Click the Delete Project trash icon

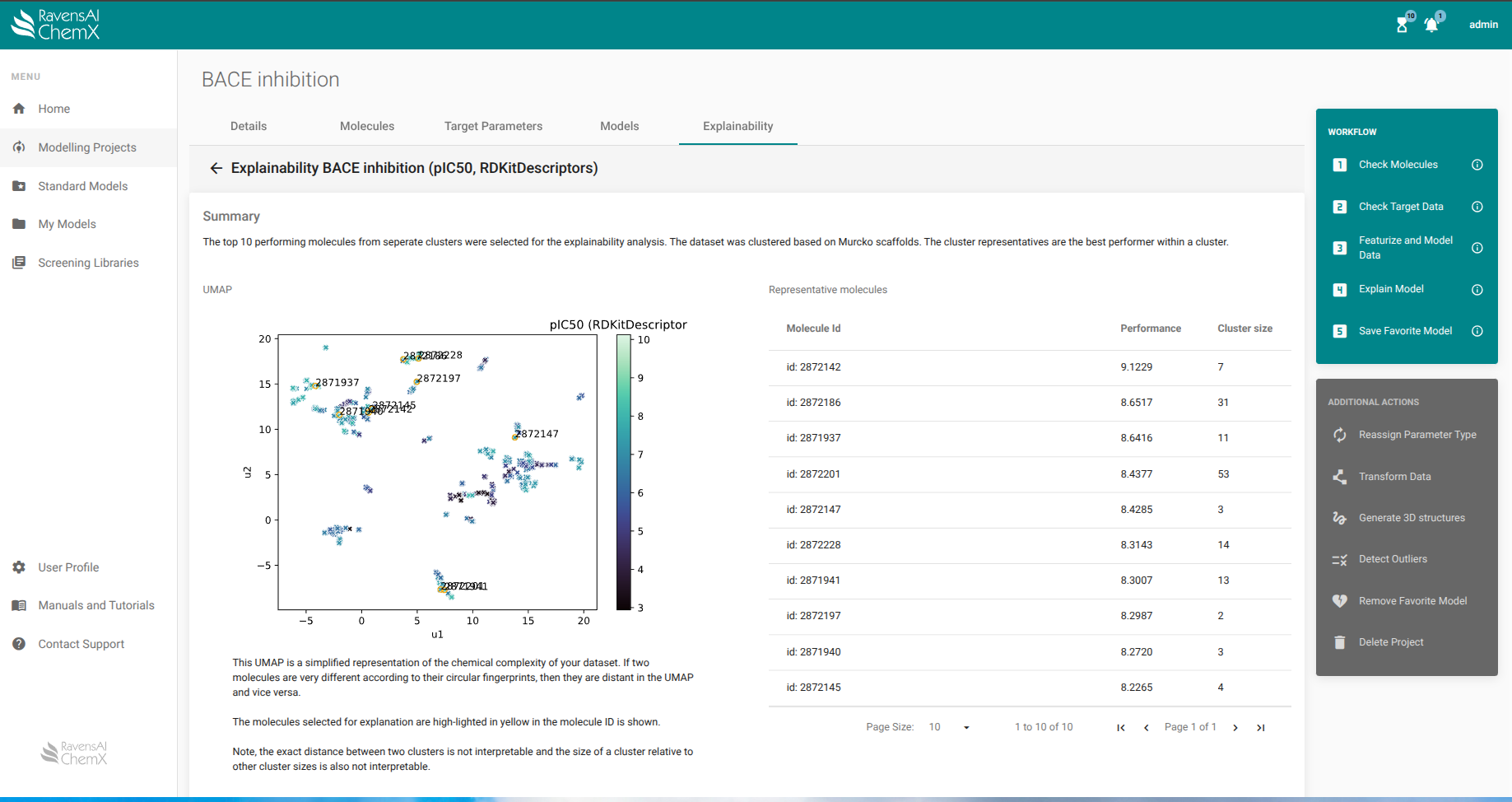coord(1339,642)
